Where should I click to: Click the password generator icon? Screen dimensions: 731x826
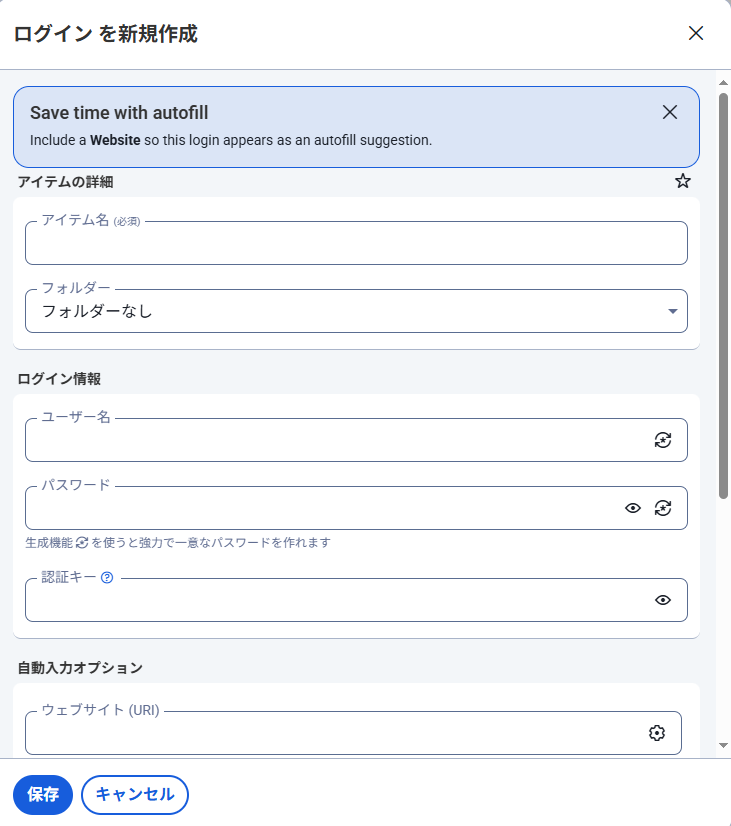pyautogui.click(x=663, y=508)
